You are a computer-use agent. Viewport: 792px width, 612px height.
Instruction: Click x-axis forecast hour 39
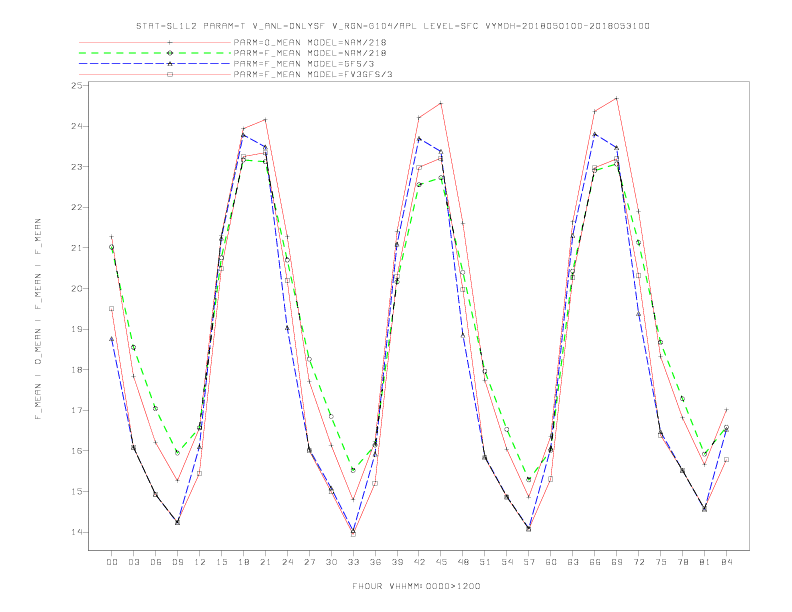tap(397, 562)
